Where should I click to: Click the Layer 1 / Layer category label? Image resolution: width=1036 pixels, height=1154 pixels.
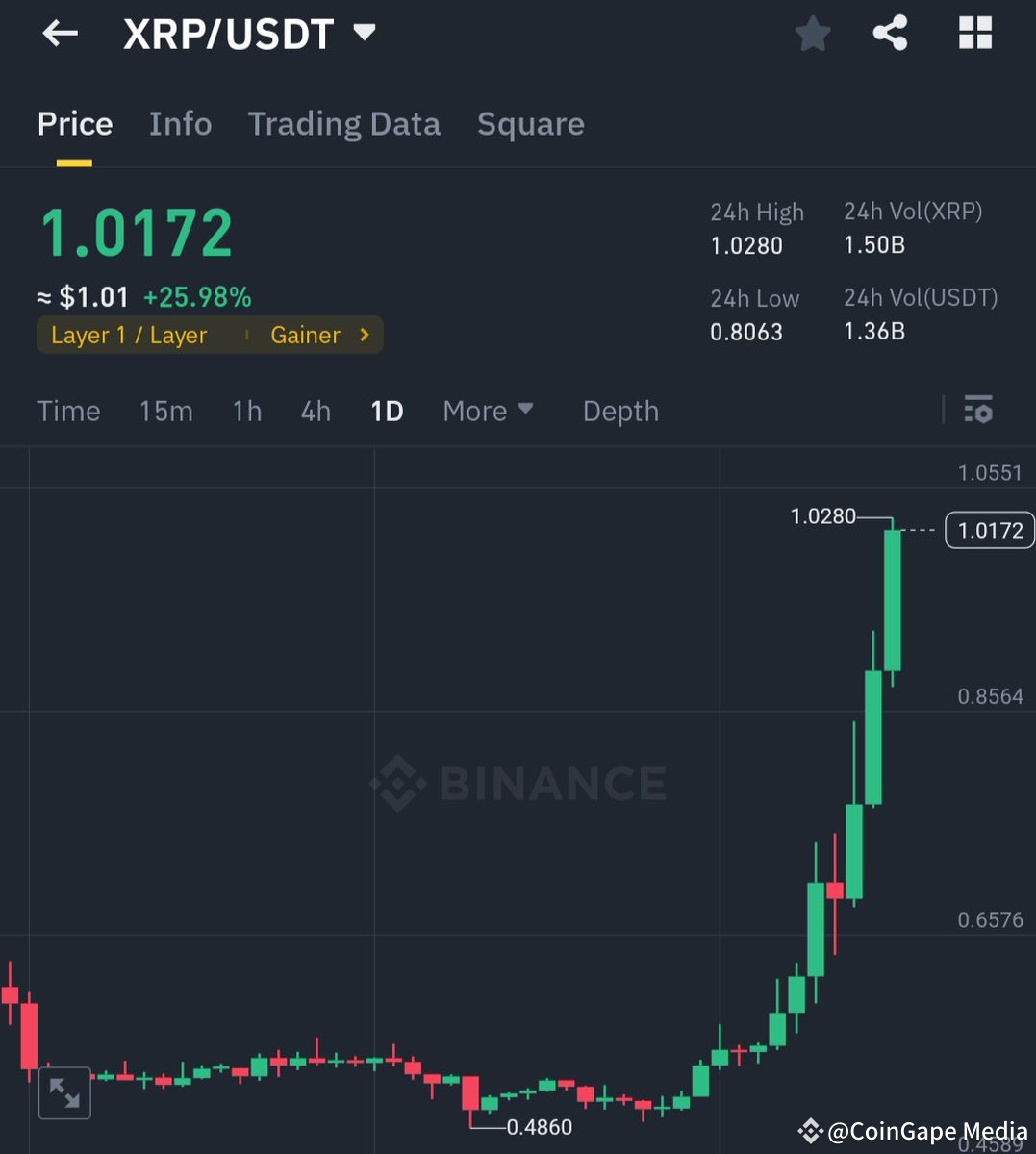130,335
